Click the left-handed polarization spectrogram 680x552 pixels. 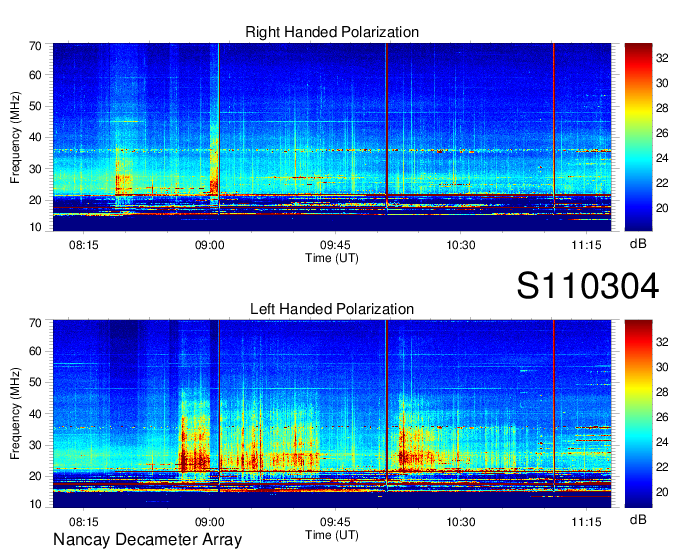(332, 414)
